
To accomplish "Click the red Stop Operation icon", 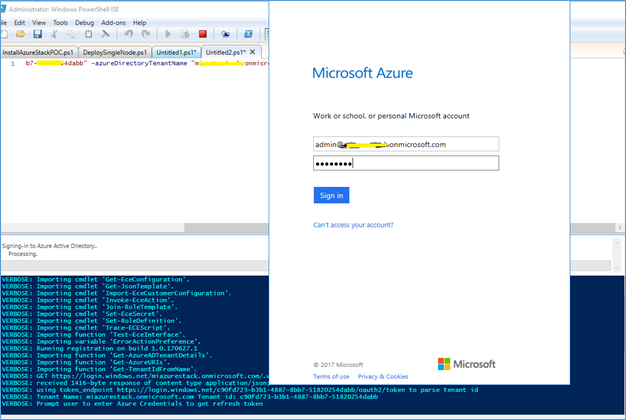I will [203, 34].
